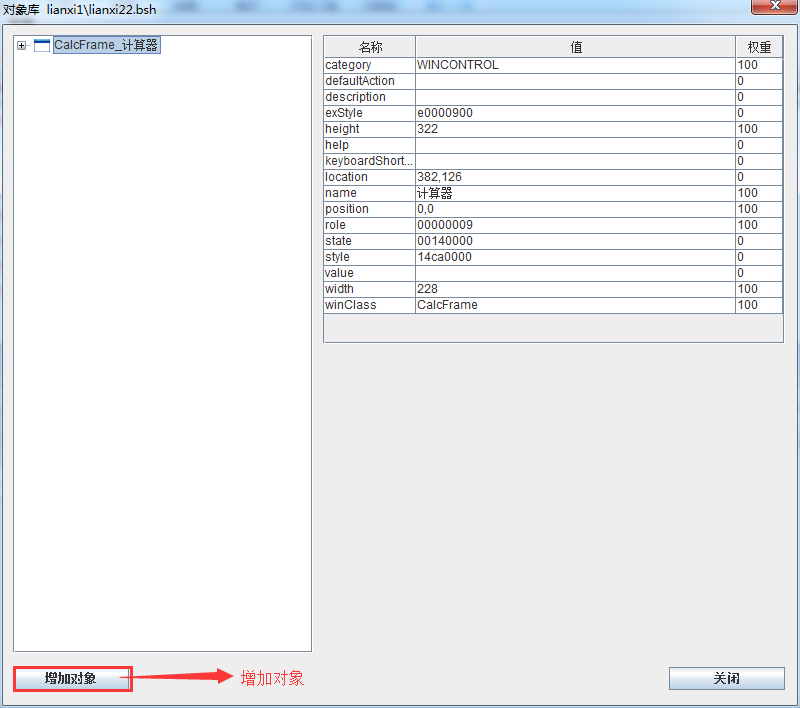Viewport: 800px width, 708px height.
Task: Select the width value cell 228
Action: pyautogui.click(x=576, y=289)
